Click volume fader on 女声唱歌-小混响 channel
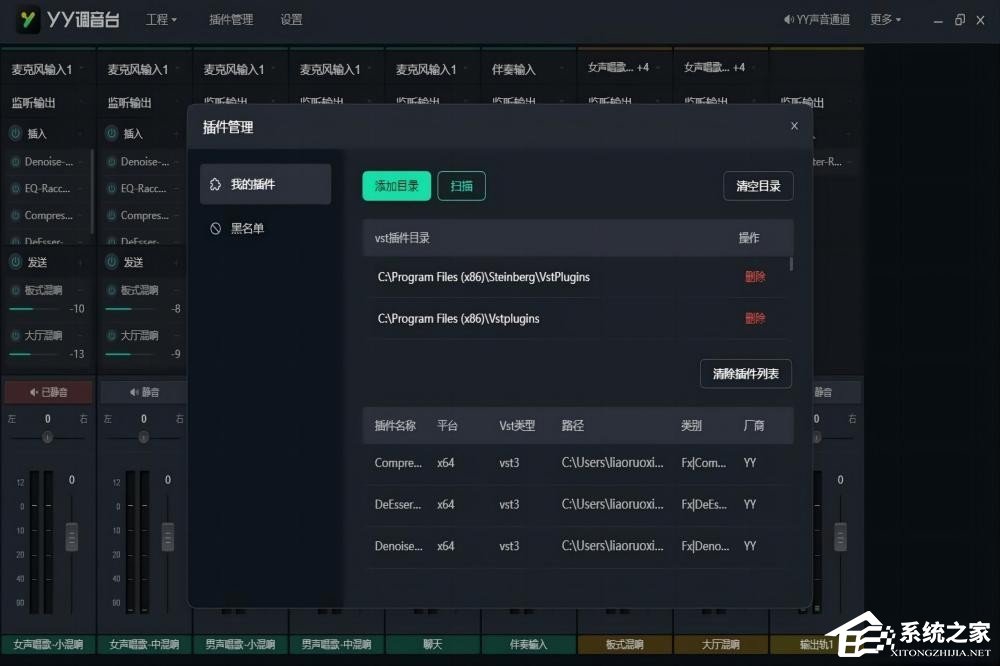Image resolution: width=1000 pixels, height=666 pixels. [x=71, y=536]
